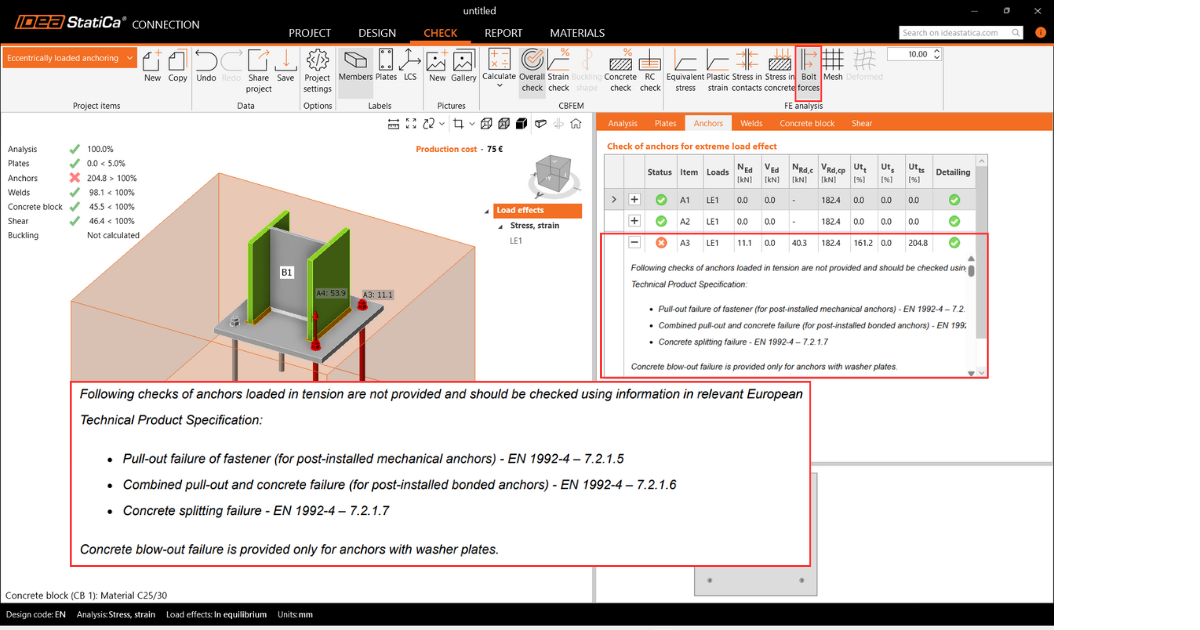
Task: Switch to the Shear results tab
Action: [x=862, y=123]
